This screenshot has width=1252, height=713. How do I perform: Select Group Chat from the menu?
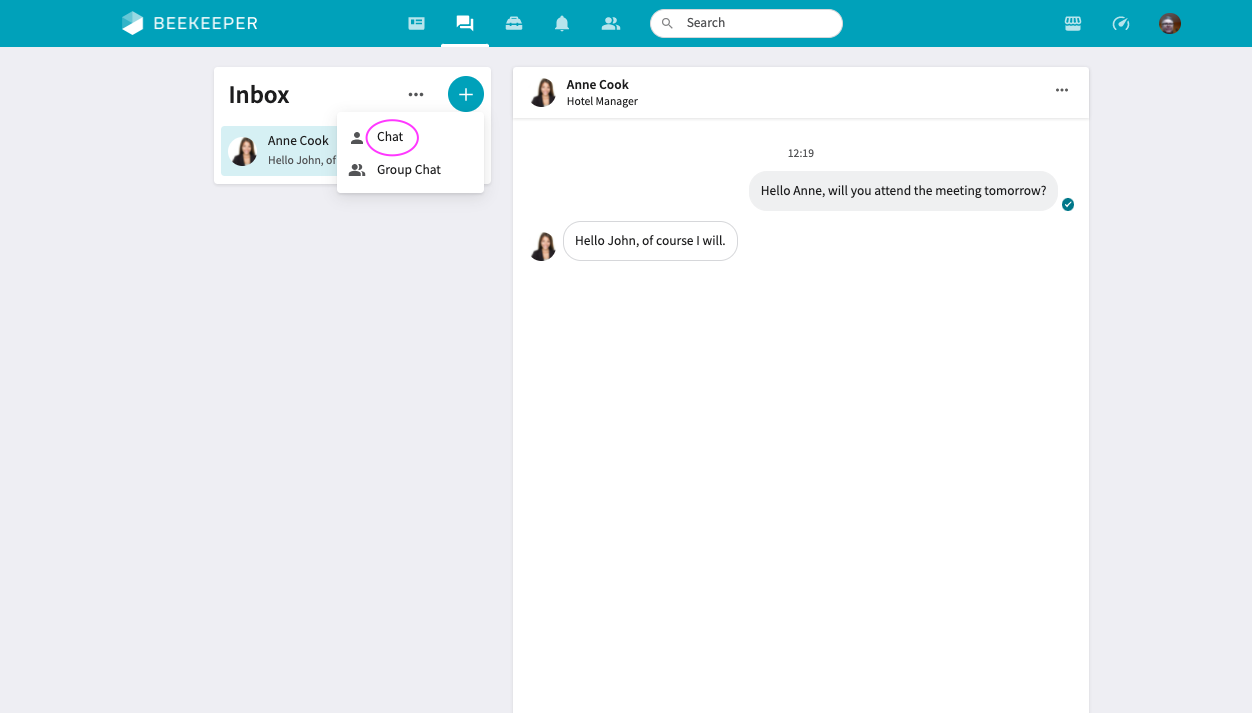click(x=409, y=170)
